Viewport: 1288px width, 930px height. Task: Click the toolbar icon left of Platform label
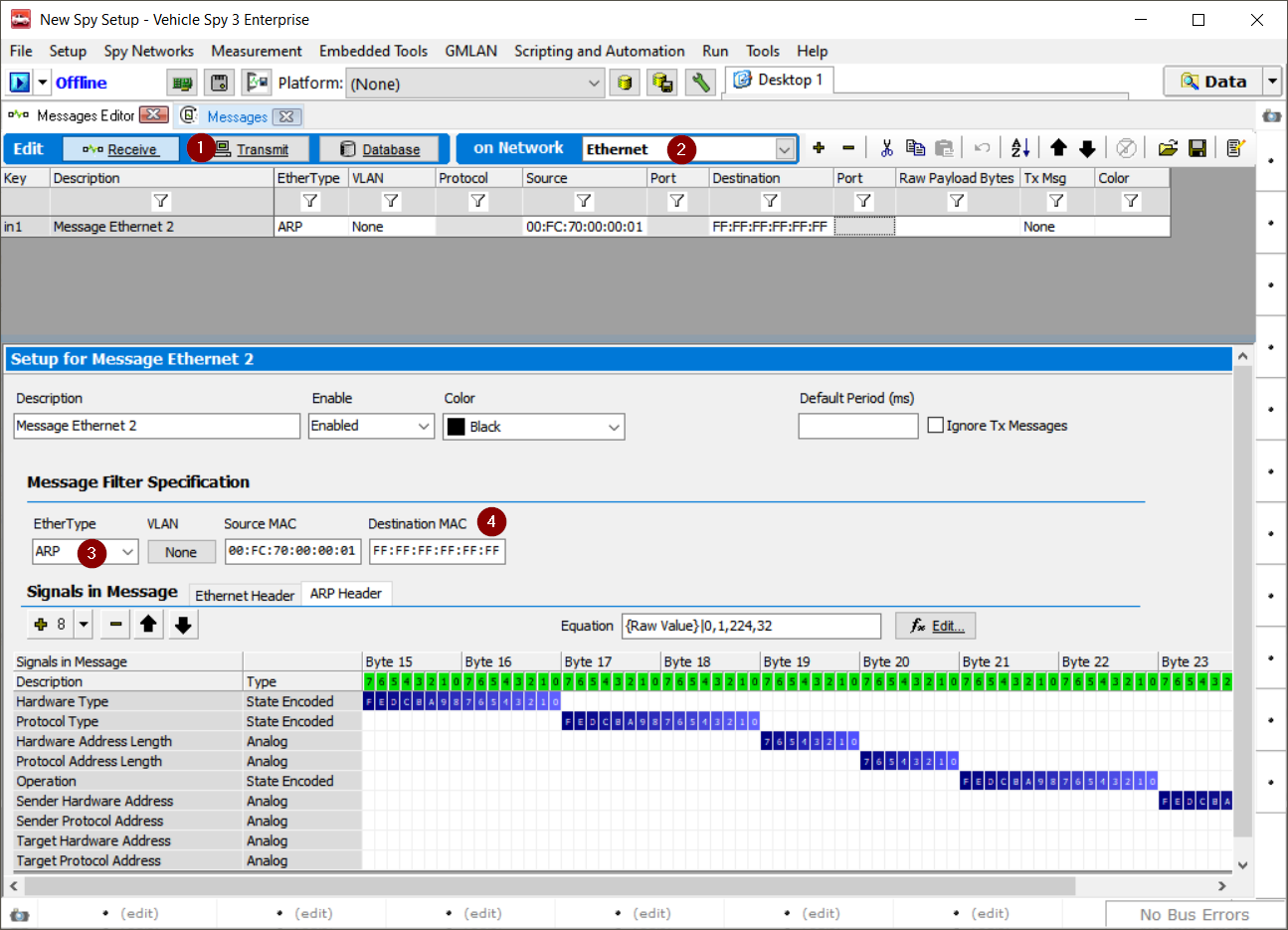(x=257, y=83)
